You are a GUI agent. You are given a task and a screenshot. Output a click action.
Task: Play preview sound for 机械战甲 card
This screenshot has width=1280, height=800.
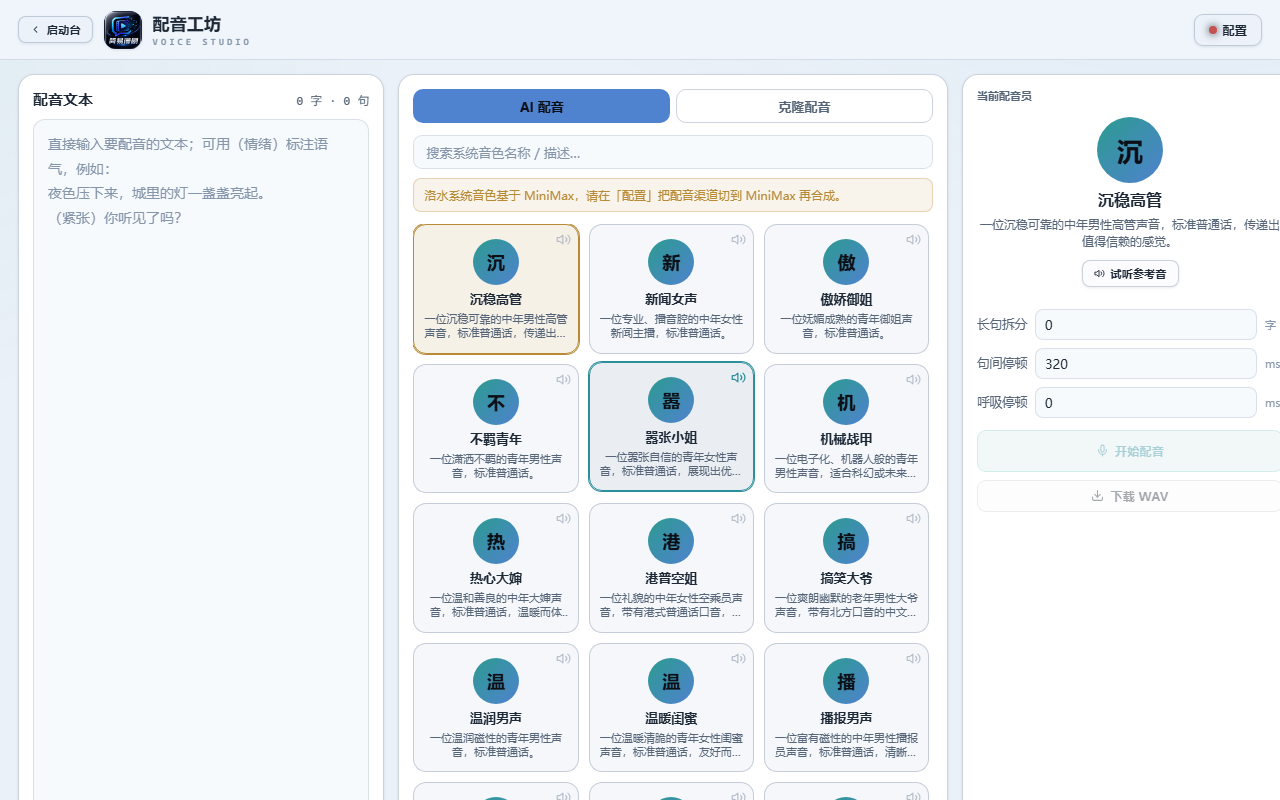tap(913, 380)
